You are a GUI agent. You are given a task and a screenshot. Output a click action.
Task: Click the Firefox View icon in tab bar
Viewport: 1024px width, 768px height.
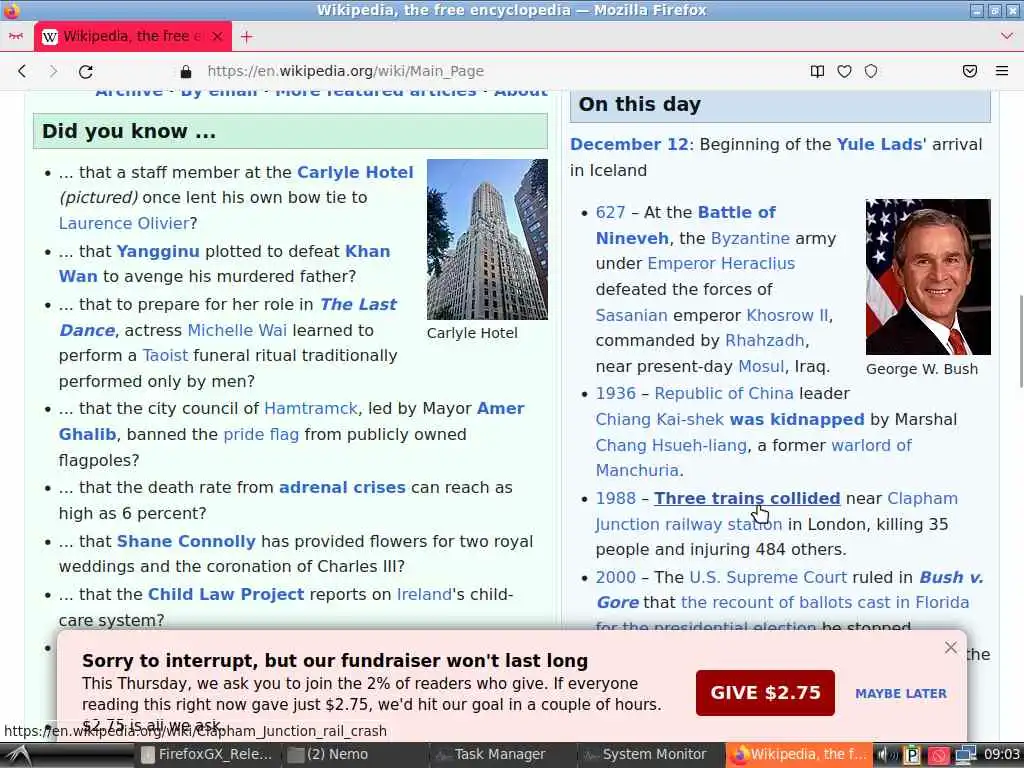16,37
